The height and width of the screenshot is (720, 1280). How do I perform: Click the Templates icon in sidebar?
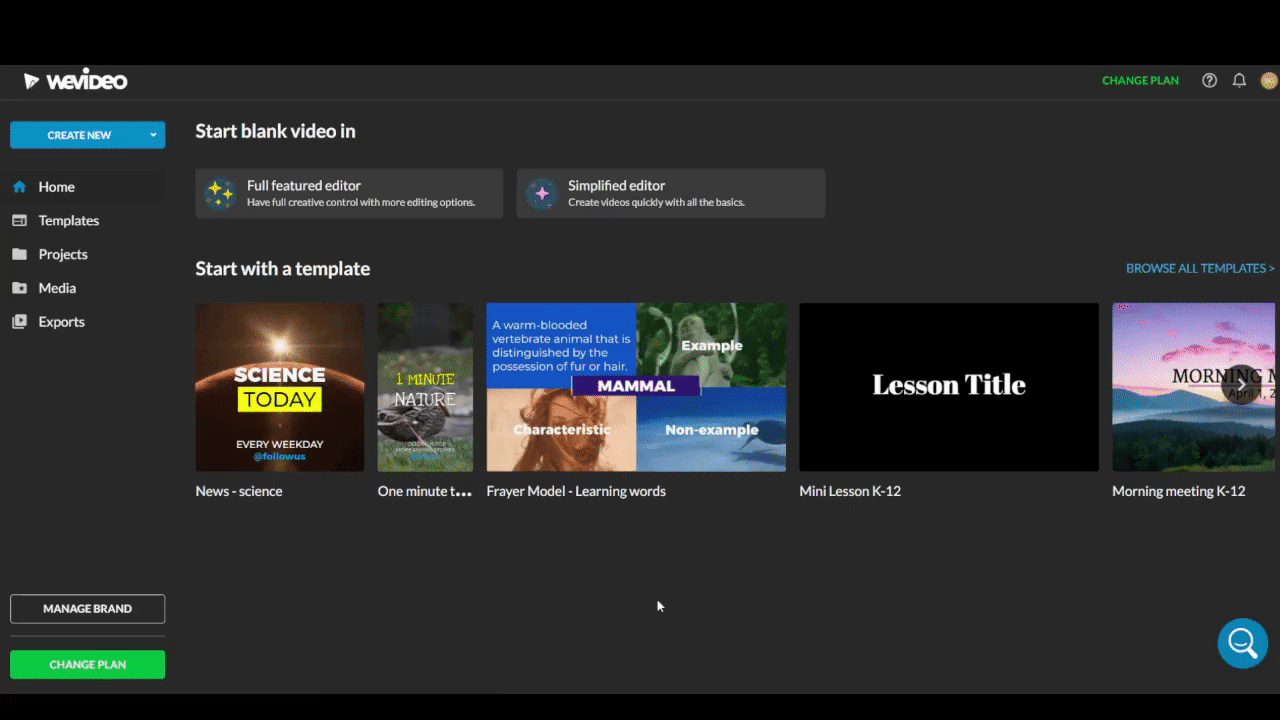point(19,221)
